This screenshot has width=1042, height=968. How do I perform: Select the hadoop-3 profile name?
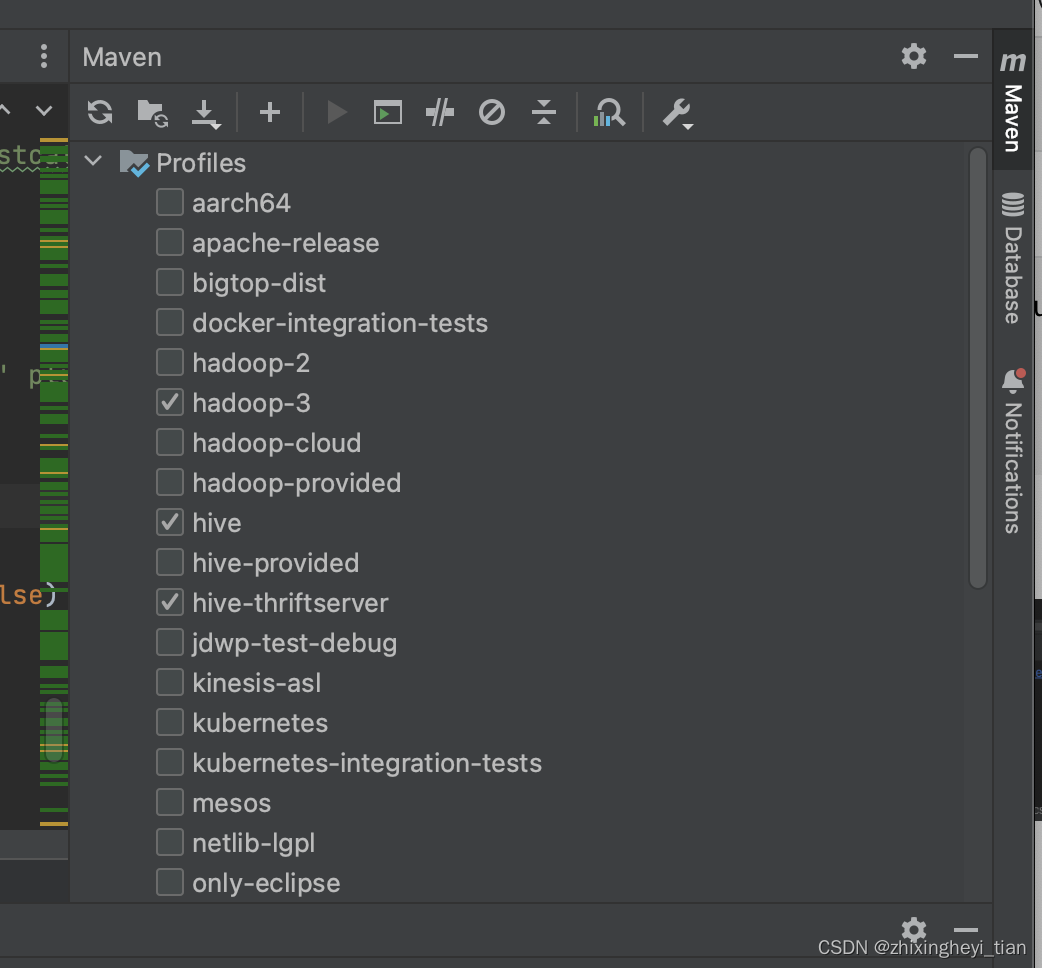point(251,403)
